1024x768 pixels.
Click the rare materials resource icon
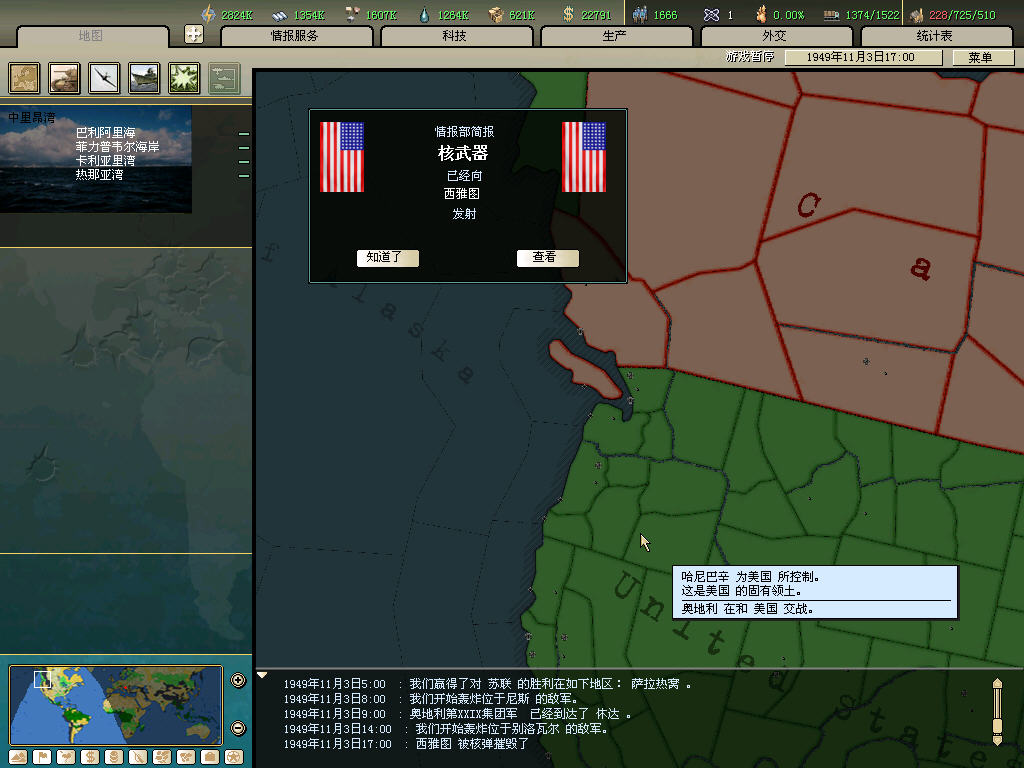point(352,14)
